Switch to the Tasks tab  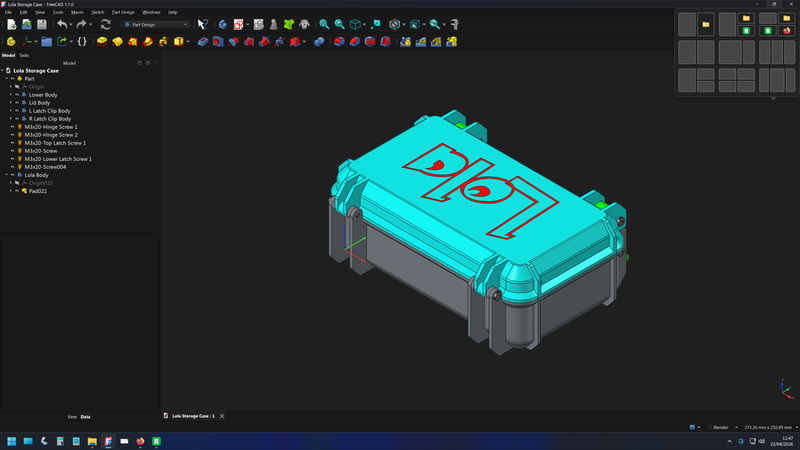(x=24, y=55)
